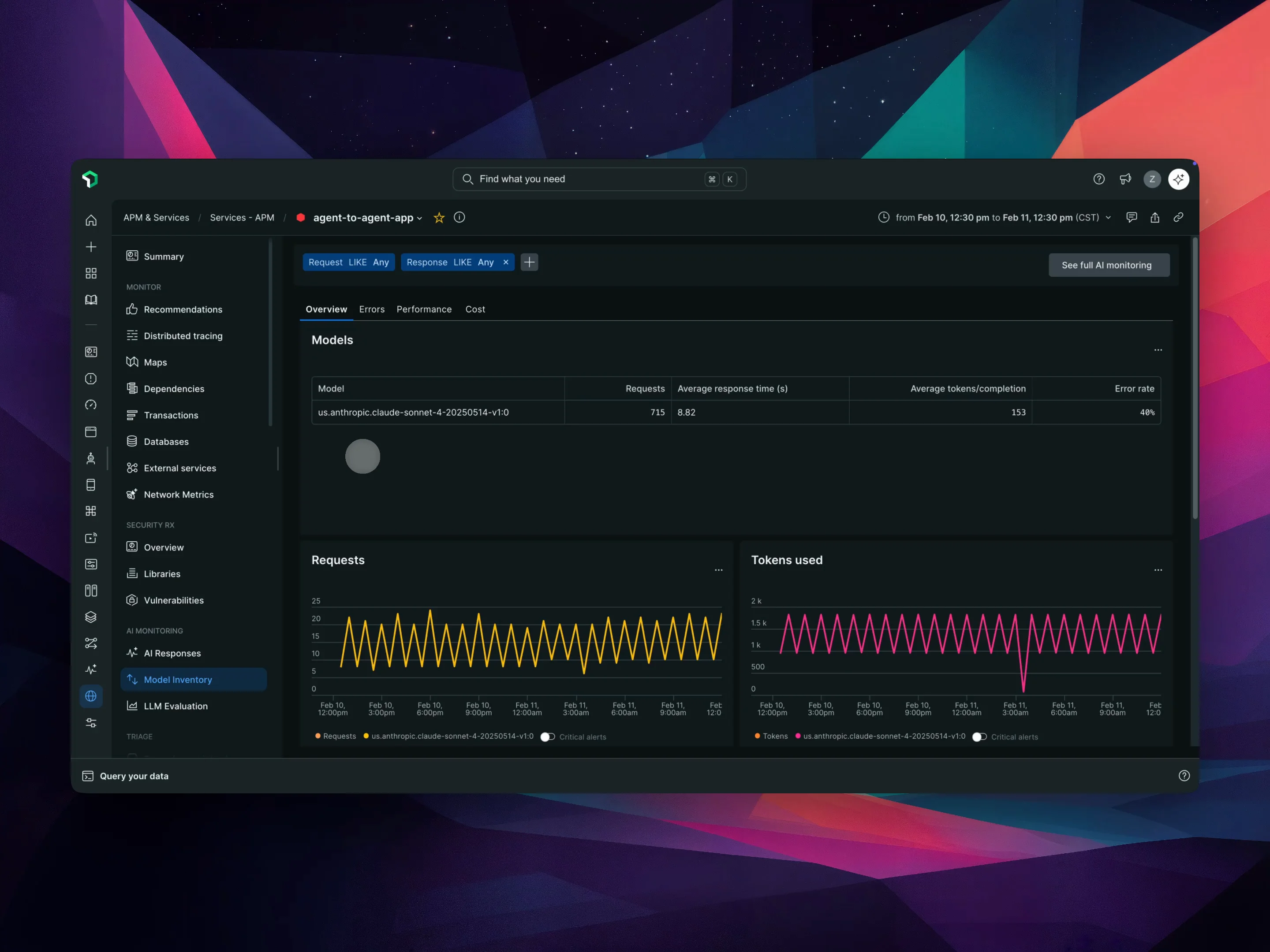1270x952 pixels.
Task: Select the globe AI Monitoring icon in sidebar rail
Action: point(91,696)
